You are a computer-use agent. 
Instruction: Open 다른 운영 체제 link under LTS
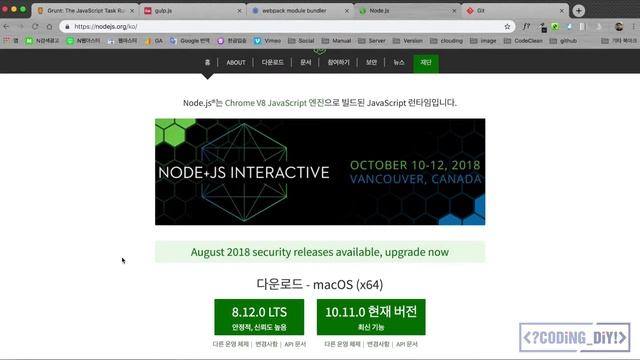click(x=231, y=344)
